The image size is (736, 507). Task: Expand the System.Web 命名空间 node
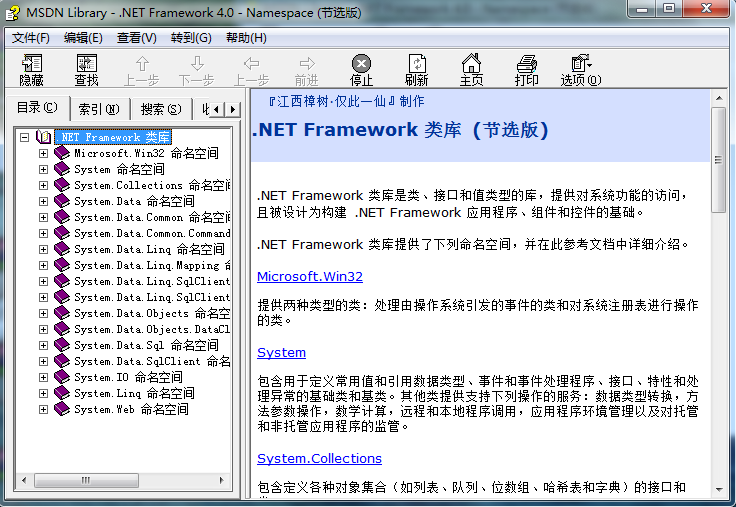pos(43,409)
